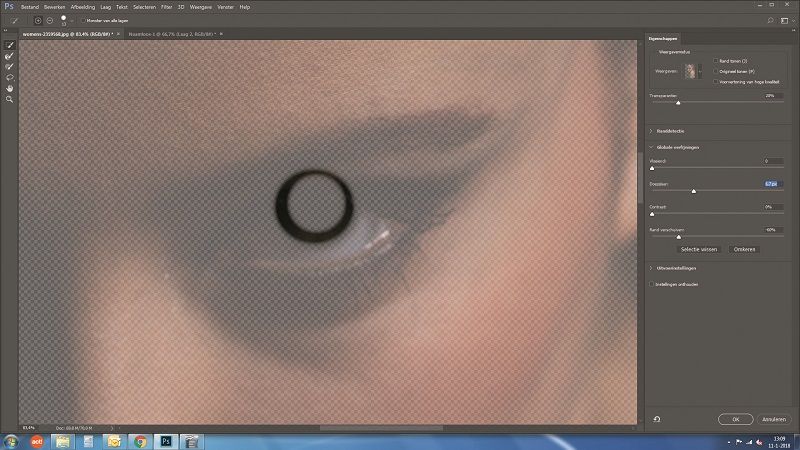Select the Lasso tool
The width and height of the screenshot is (800, 450).
point(10,78)
